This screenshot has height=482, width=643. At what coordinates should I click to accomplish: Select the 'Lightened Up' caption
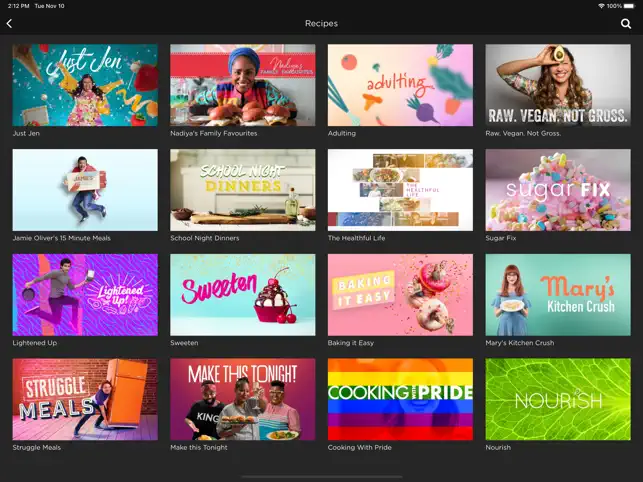pyautogui.click(x=35, y=343)
